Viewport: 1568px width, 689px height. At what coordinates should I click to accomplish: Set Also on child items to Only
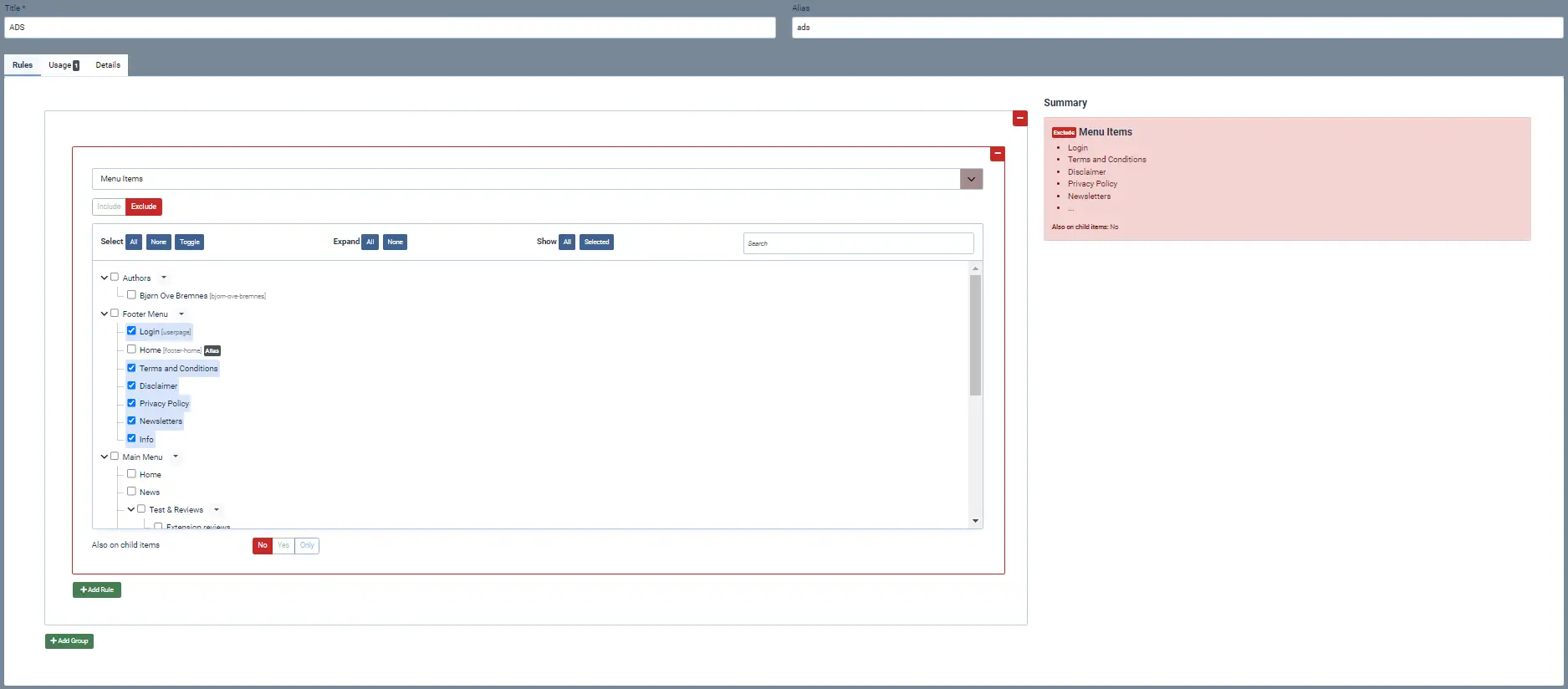307,545
